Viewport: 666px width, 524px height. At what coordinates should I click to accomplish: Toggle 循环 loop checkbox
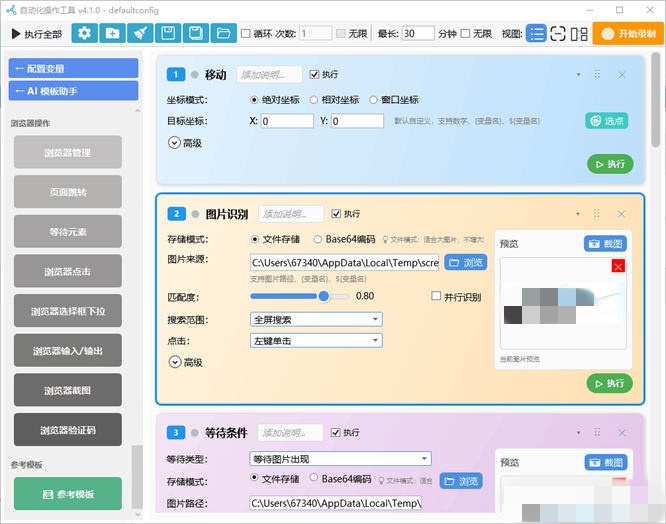(x=246, y=33)
